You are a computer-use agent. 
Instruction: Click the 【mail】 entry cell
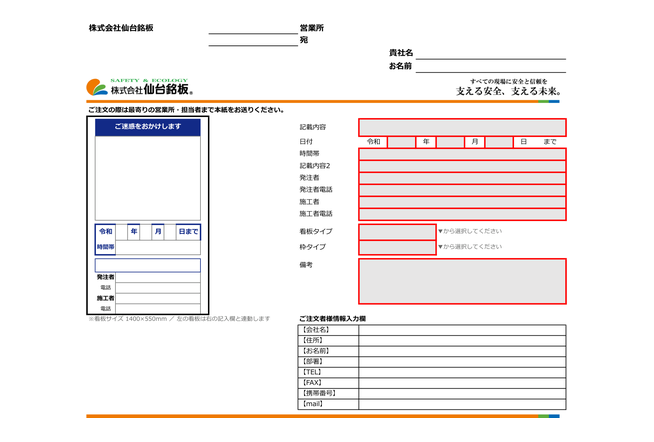462,404
